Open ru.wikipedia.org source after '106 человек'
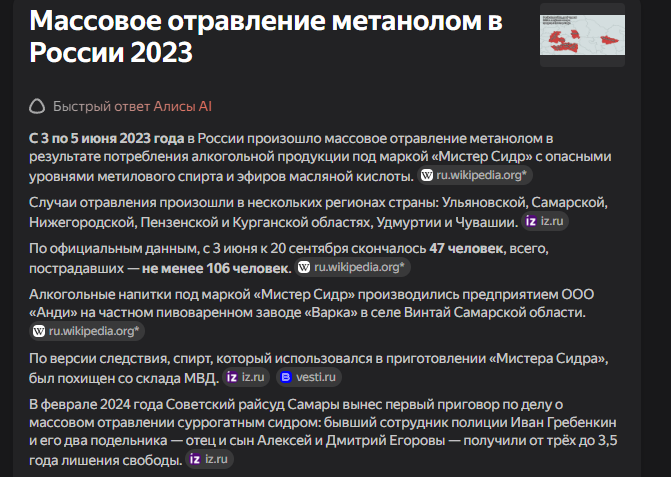671x477 pixels. (352, 267)
